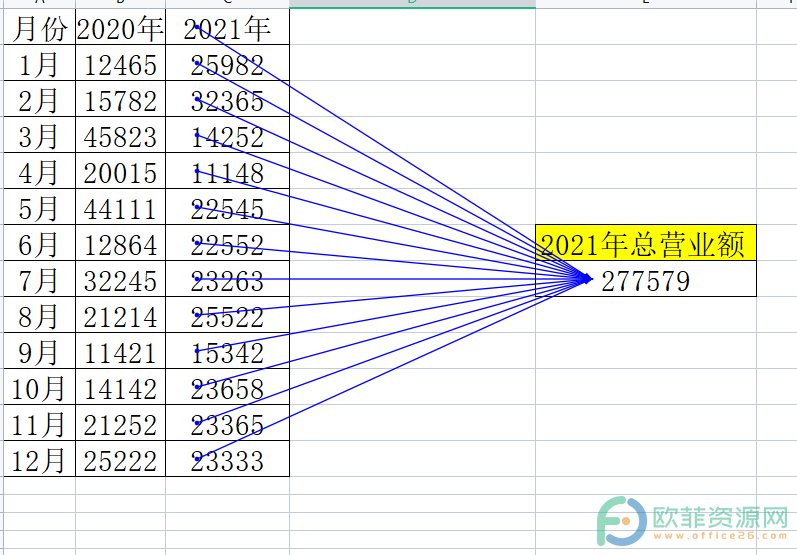Select cell with value 14142
Image resolution: width=797 pixels, height=555 pixels.
[120, 387]
